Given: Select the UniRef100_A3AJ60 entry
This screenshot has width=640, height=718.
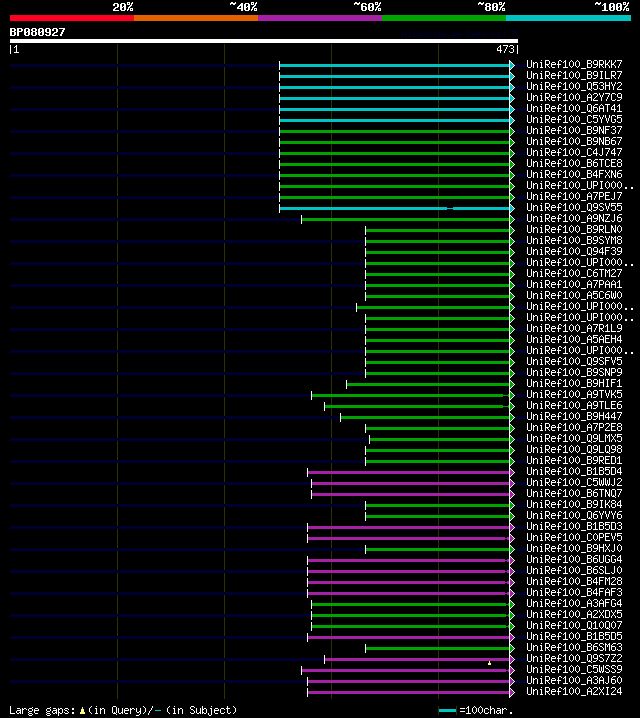Looking at the screenshot, I should coord(574,680).
